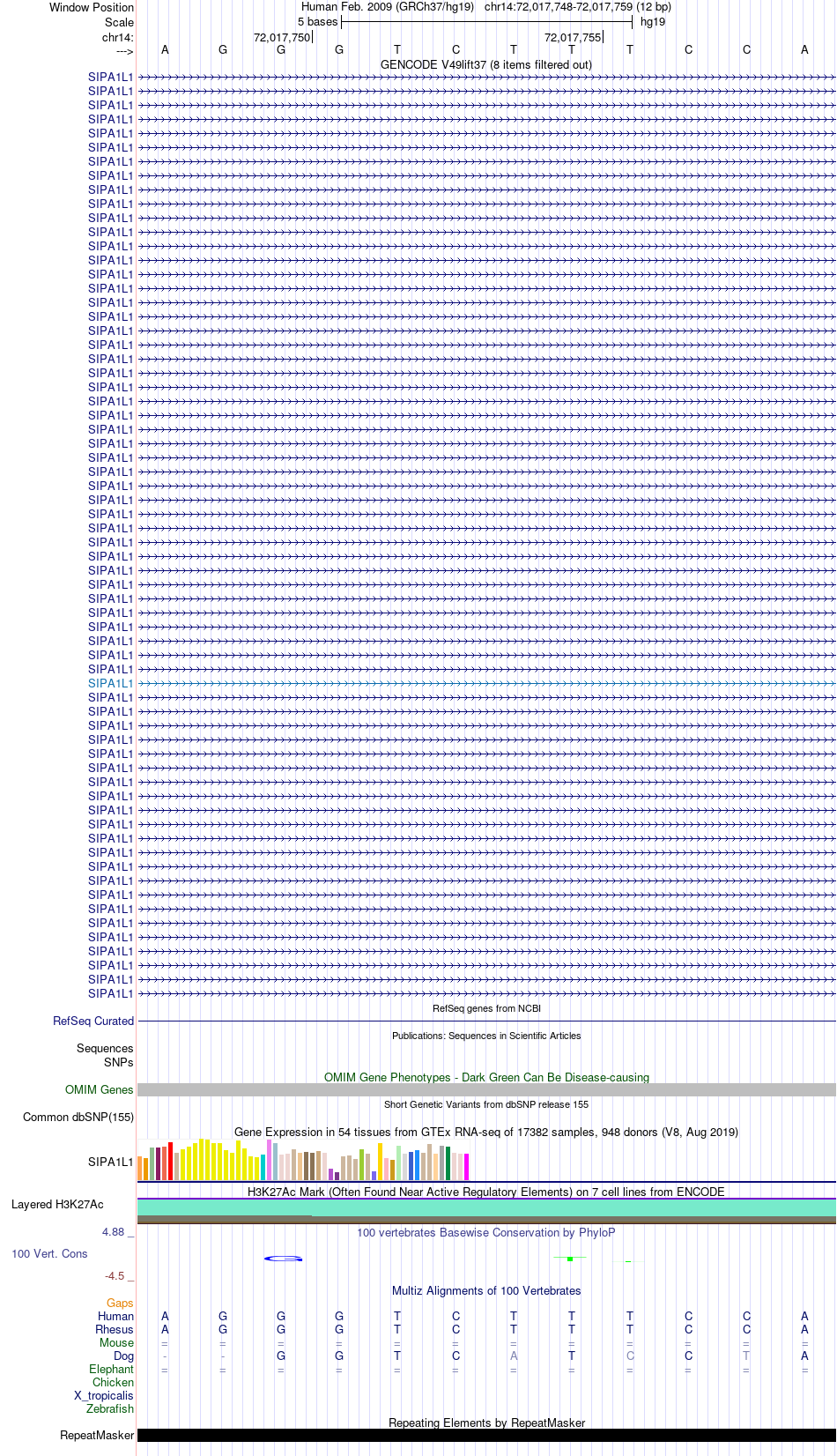
Task: Click the hg19 label beside the scale bar
Action: (653, 22)
